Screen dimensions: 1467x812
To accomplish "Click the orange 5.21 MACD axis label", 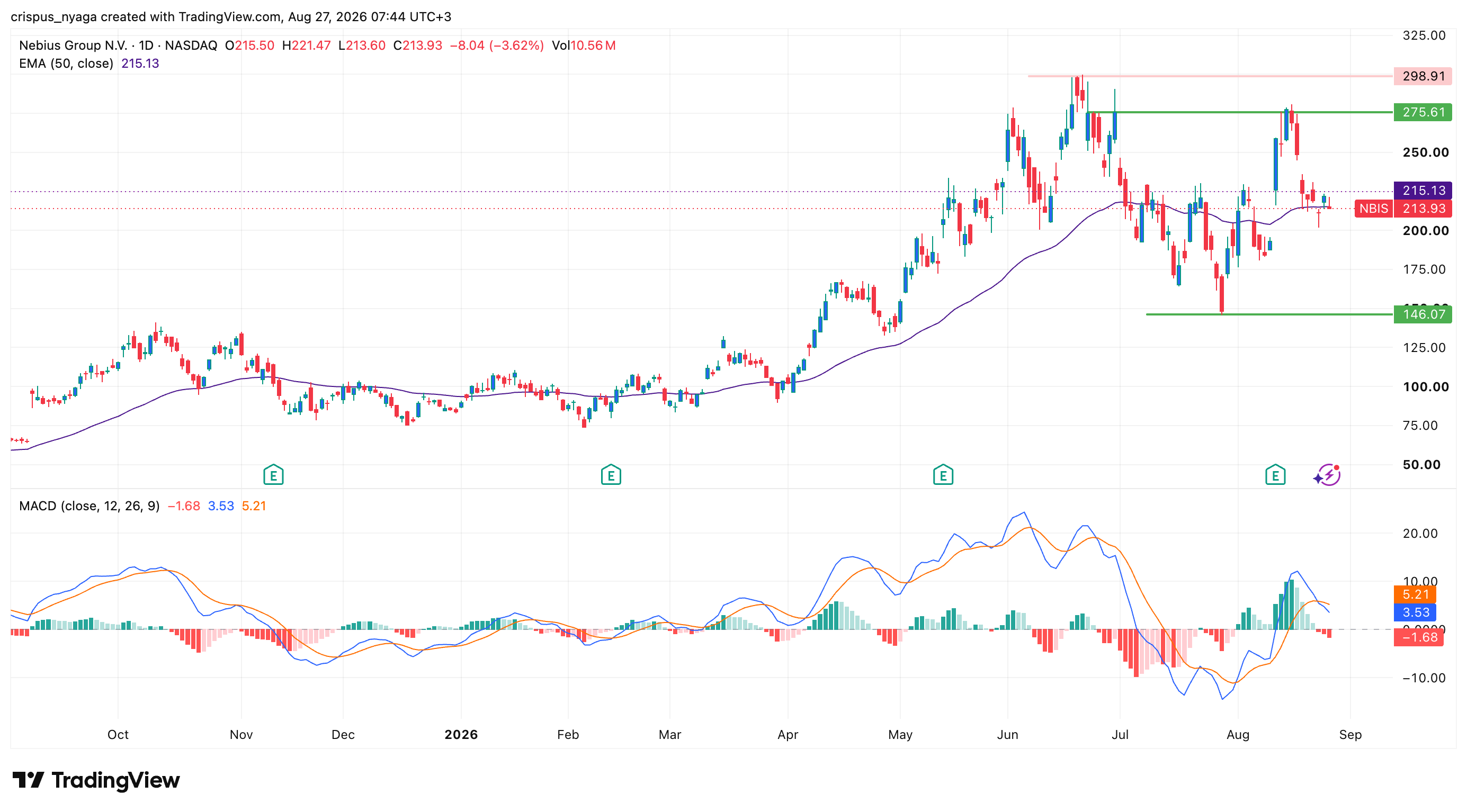I will [x=1415, y=594].
